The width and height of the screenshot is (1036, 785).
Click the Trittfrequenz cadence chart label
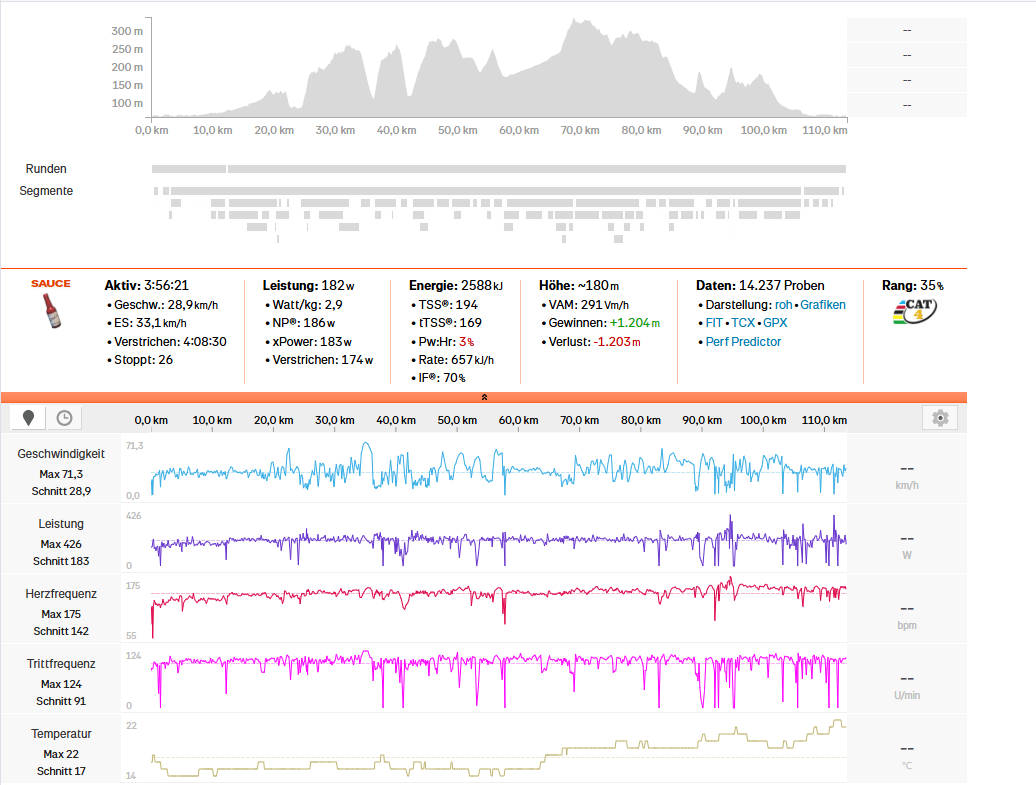[x=61, y=664]
